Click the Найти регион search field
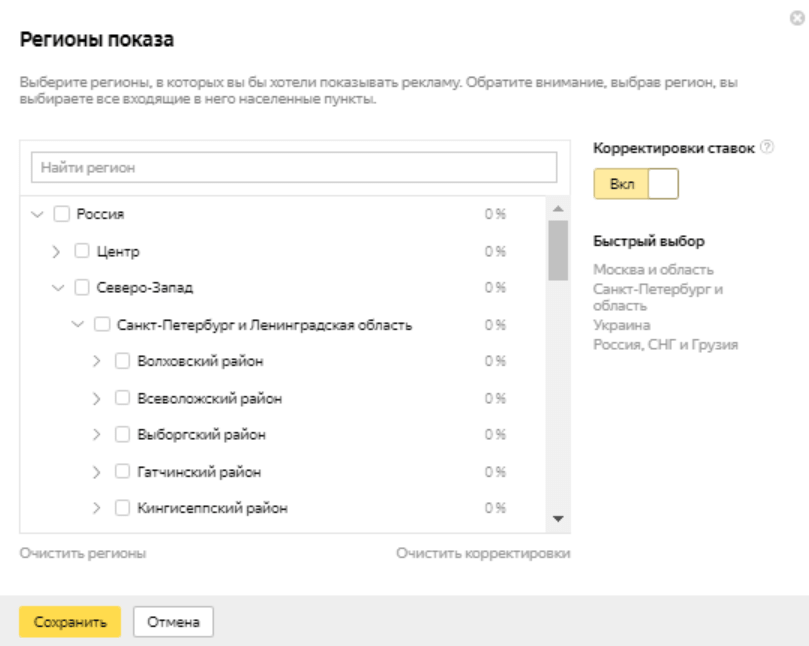Image resolution: width=809 pixels, height=646 pixels. click(293, 168)
